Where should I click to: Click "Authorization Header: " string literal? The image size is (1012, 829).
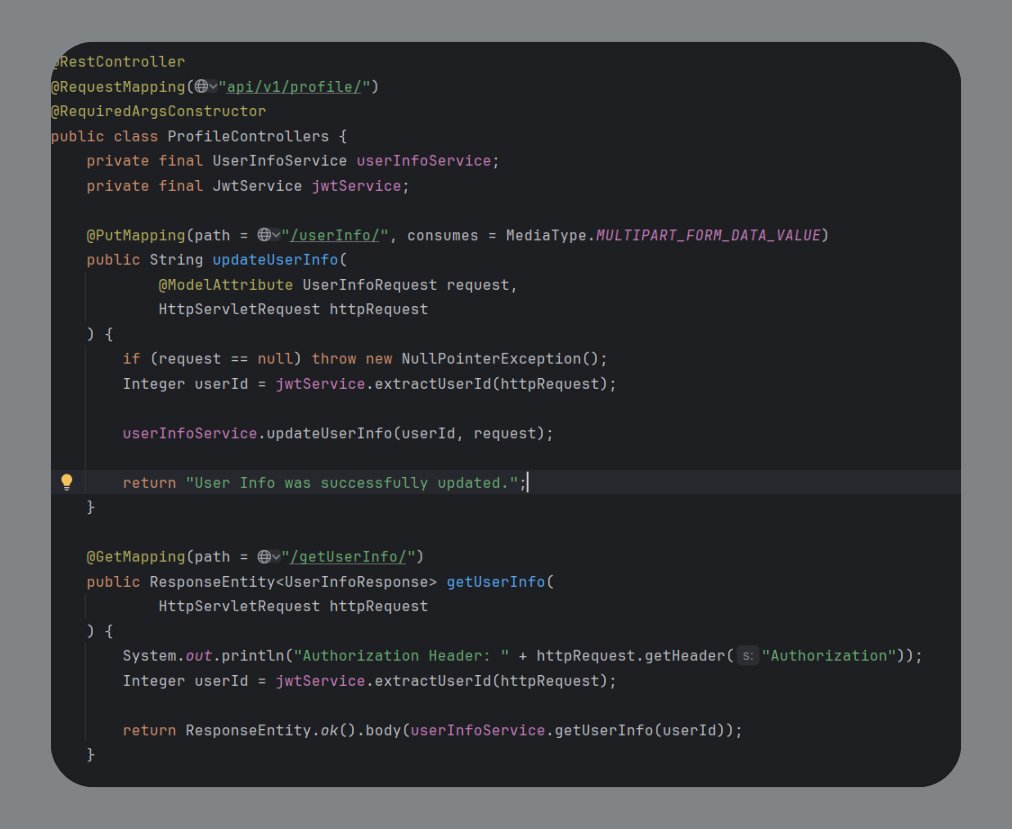pos(401,656)
